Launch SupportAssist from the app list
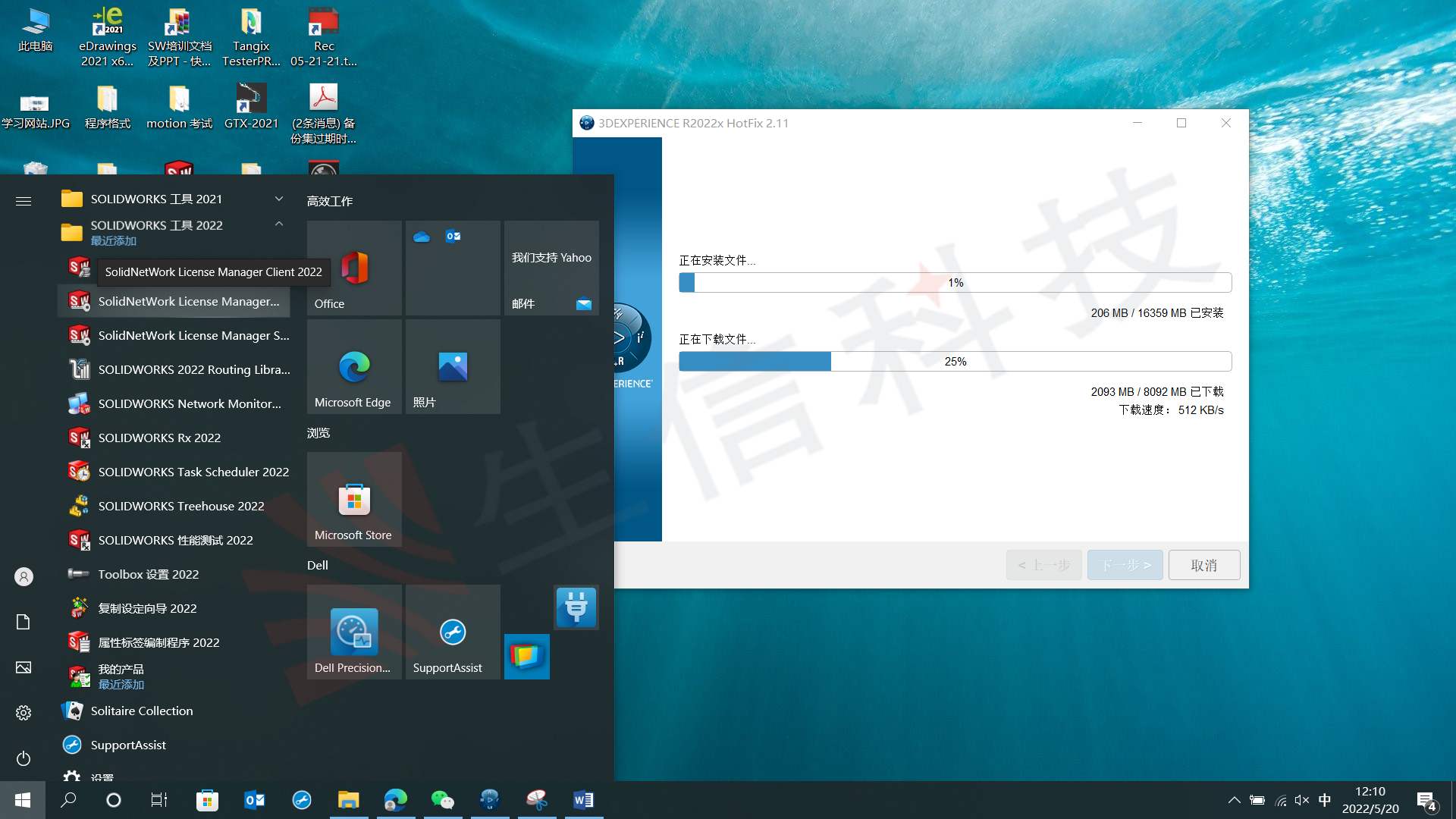Image resolution: width=1456 pixels, height=819 pixels. (174, 745)
